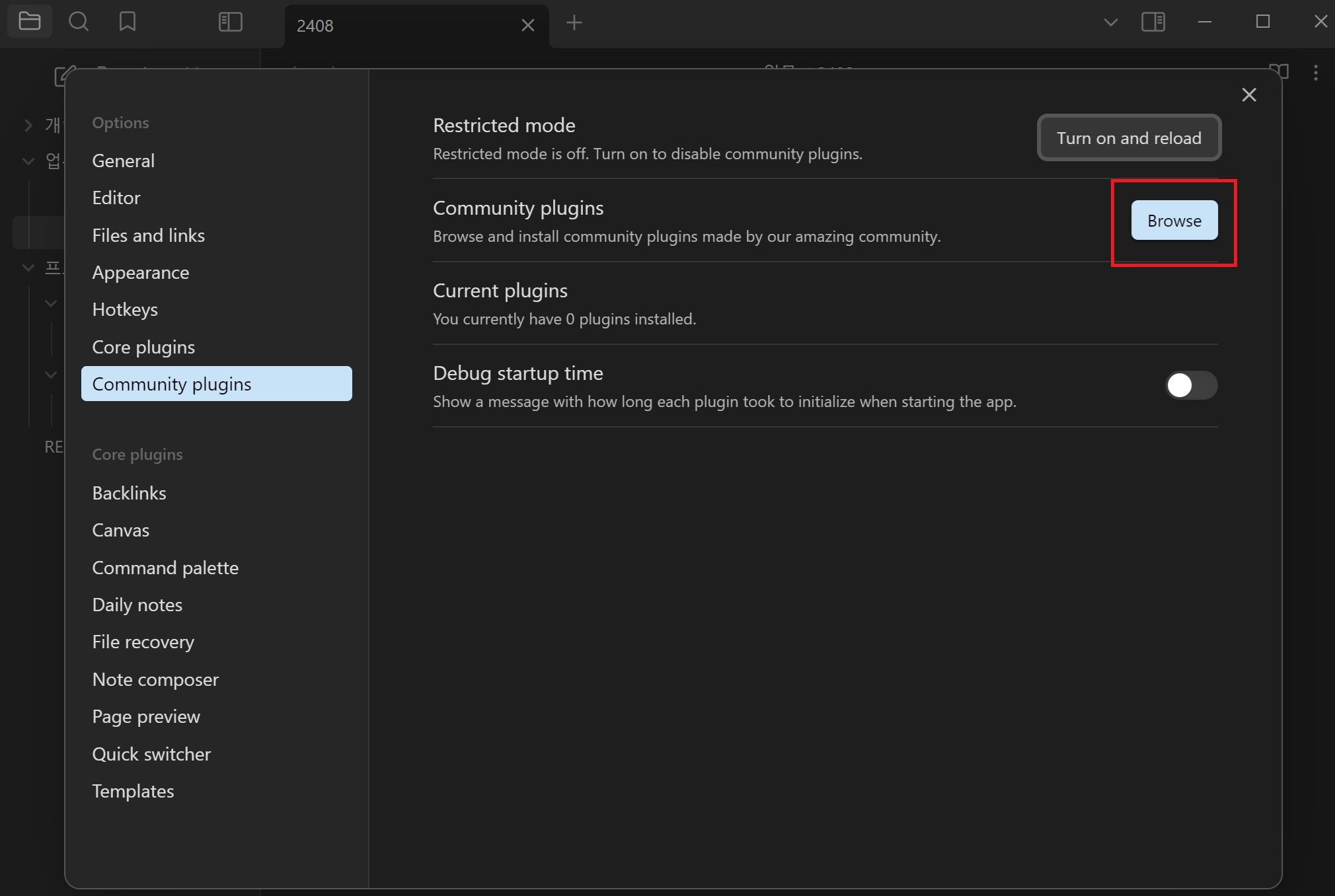Click the search magnifier icon
The width and height of the screenshot is (1335, 896).
(x=79, y=21)
